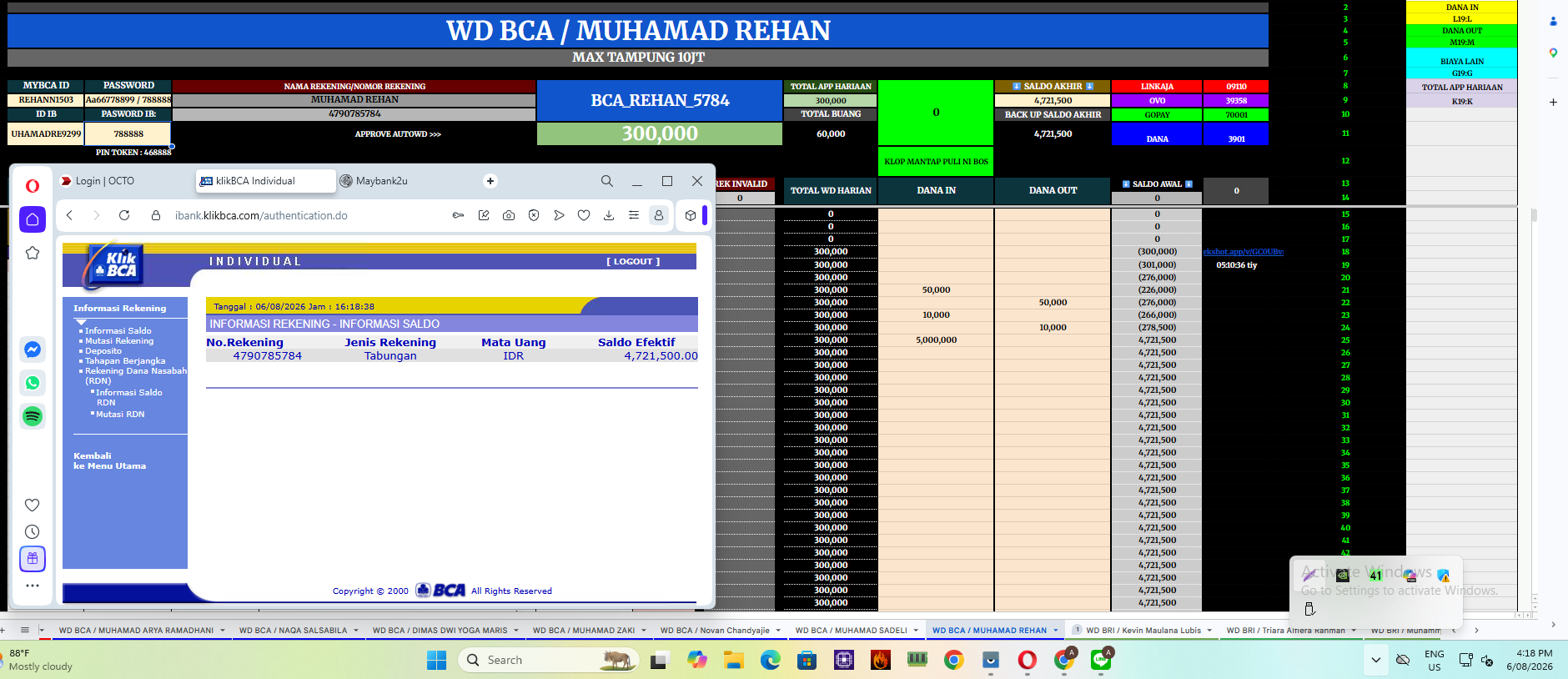Screen dimensions: 1568x679
Task: Select the SALDO AKHIR value cell 4,721,500
Action: [1053, 100]
